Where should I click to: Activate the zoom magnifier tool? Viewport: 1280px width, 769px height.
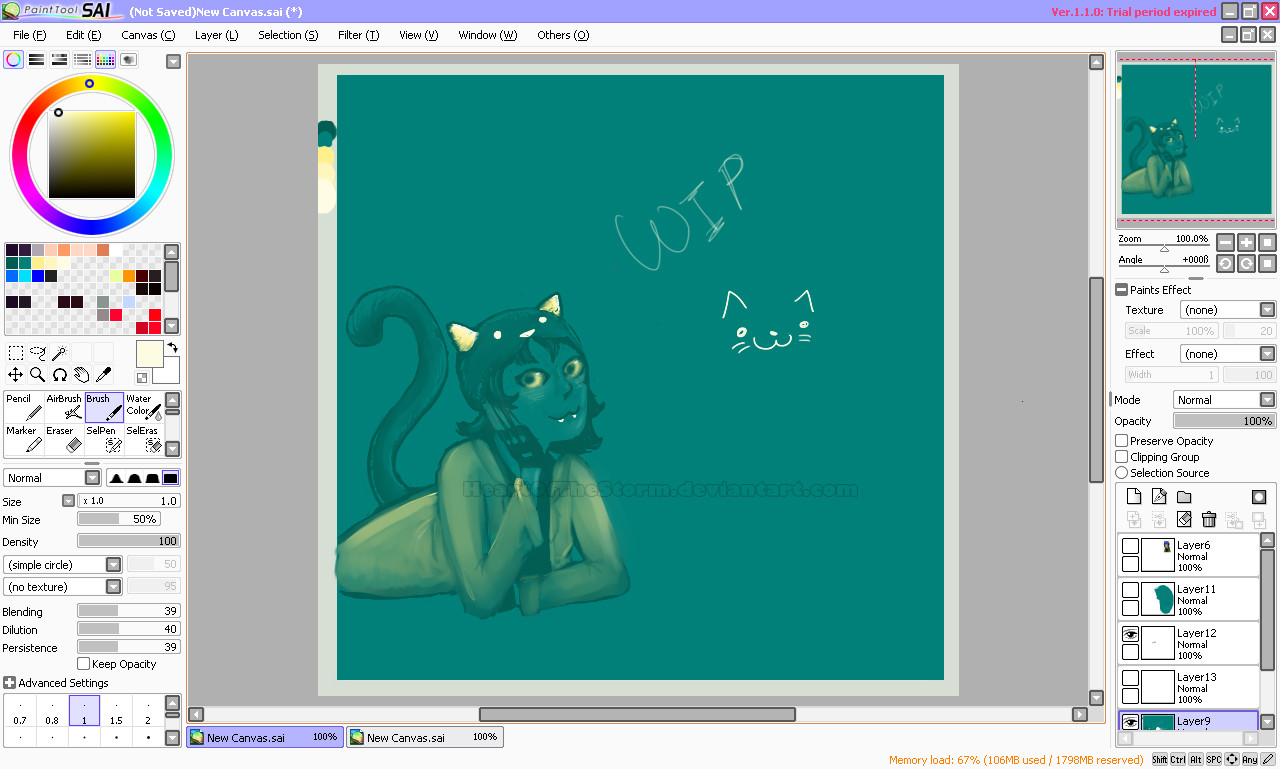[x=38, y=375]
